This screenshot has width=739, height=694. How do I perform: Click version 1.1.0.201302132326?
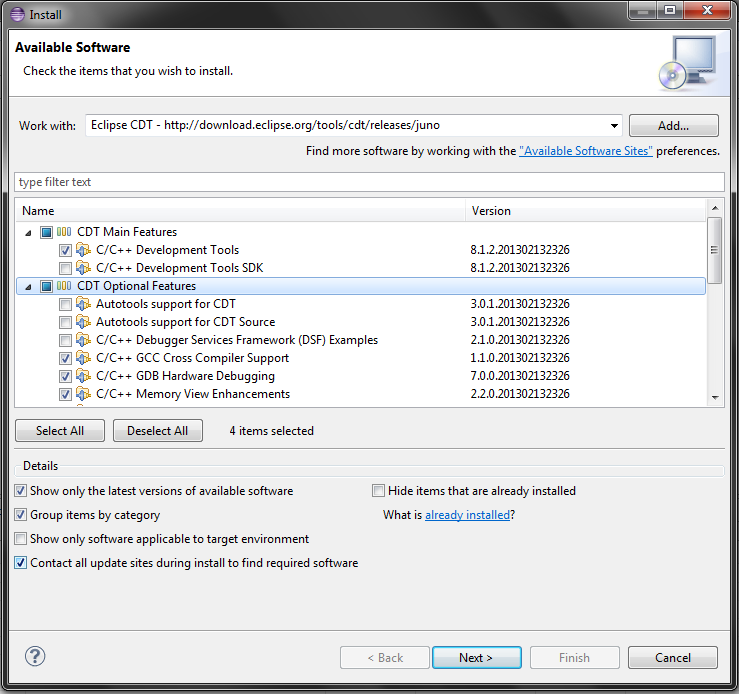520,358
